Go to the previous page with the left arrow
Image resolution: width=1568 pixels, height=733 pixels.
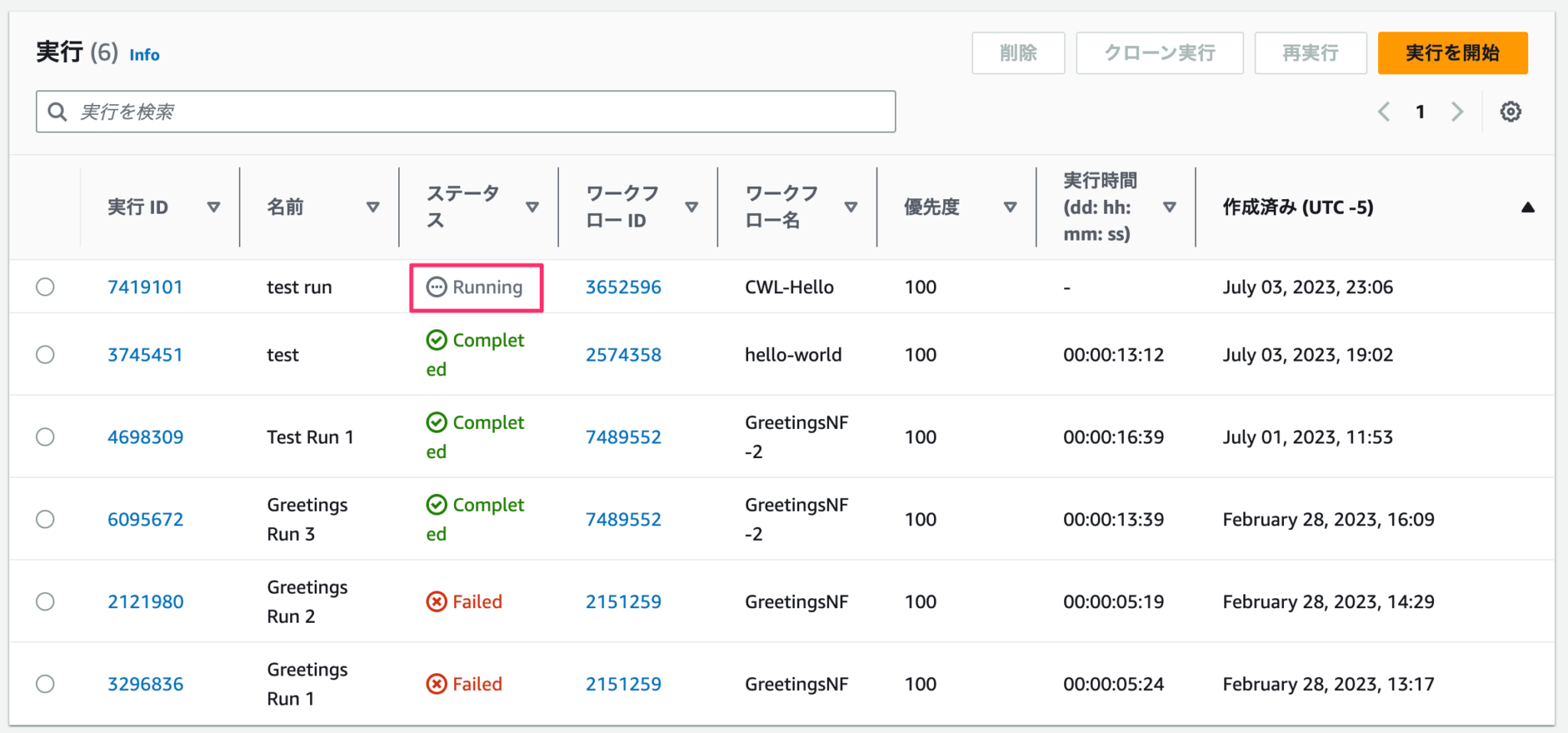tap(1383, 112)
